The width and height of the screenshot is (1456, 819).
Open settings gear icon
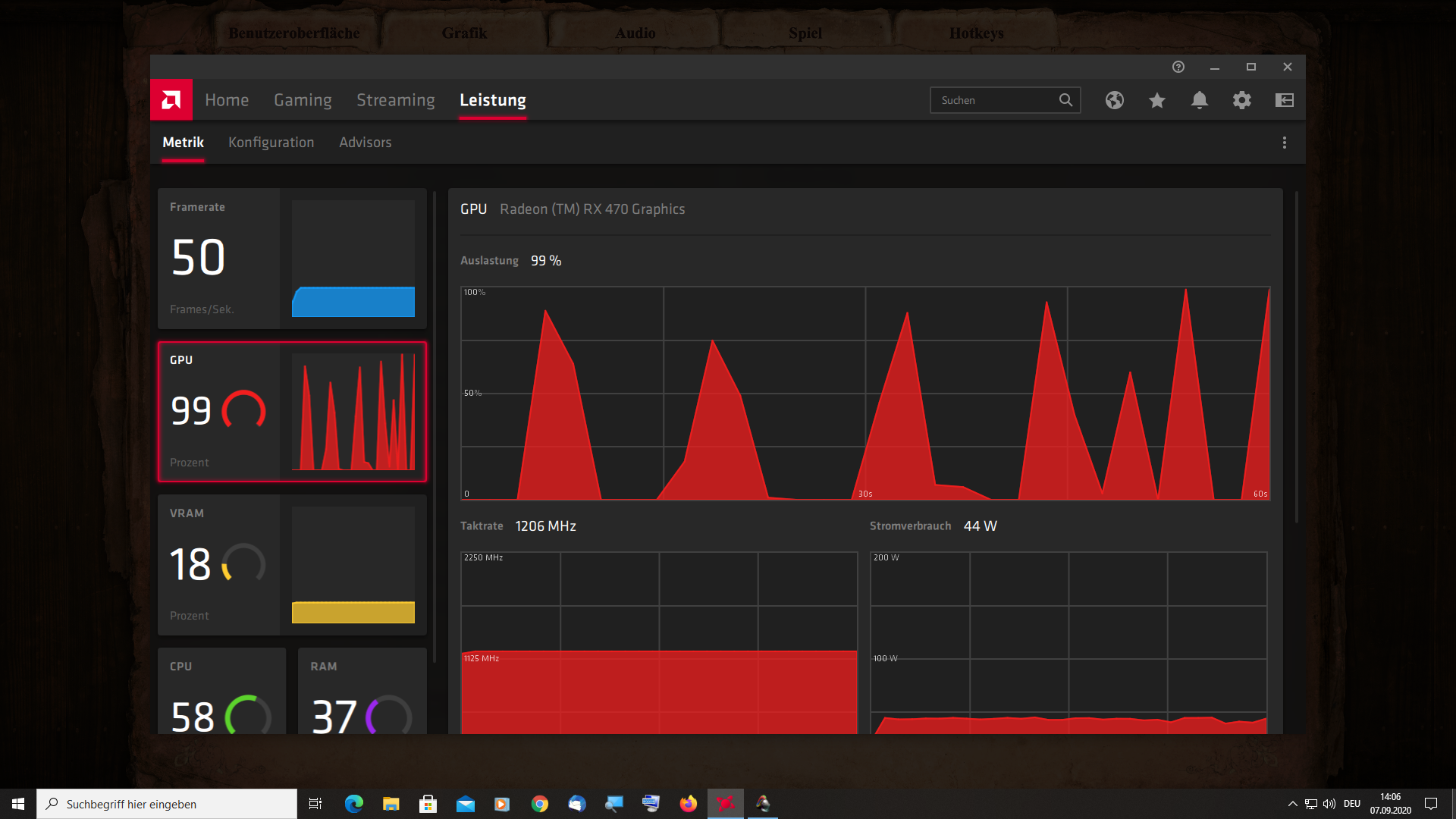(1241, 100)
